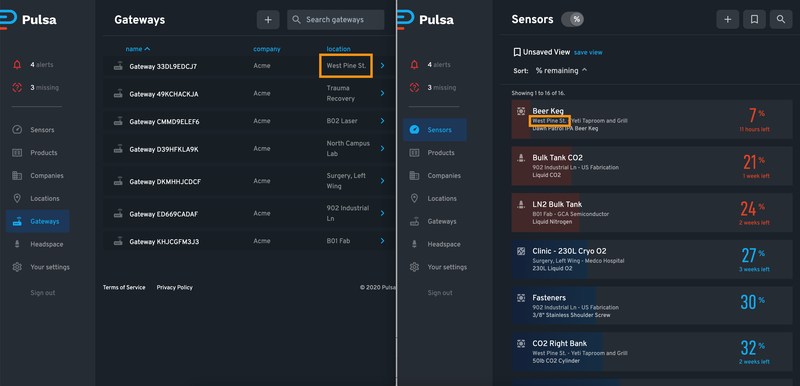Image resolution: width=800 pixels, height=386 pixels.
Task: Open 3 missing in Gateways window sidebar
Action: point(36,88)
